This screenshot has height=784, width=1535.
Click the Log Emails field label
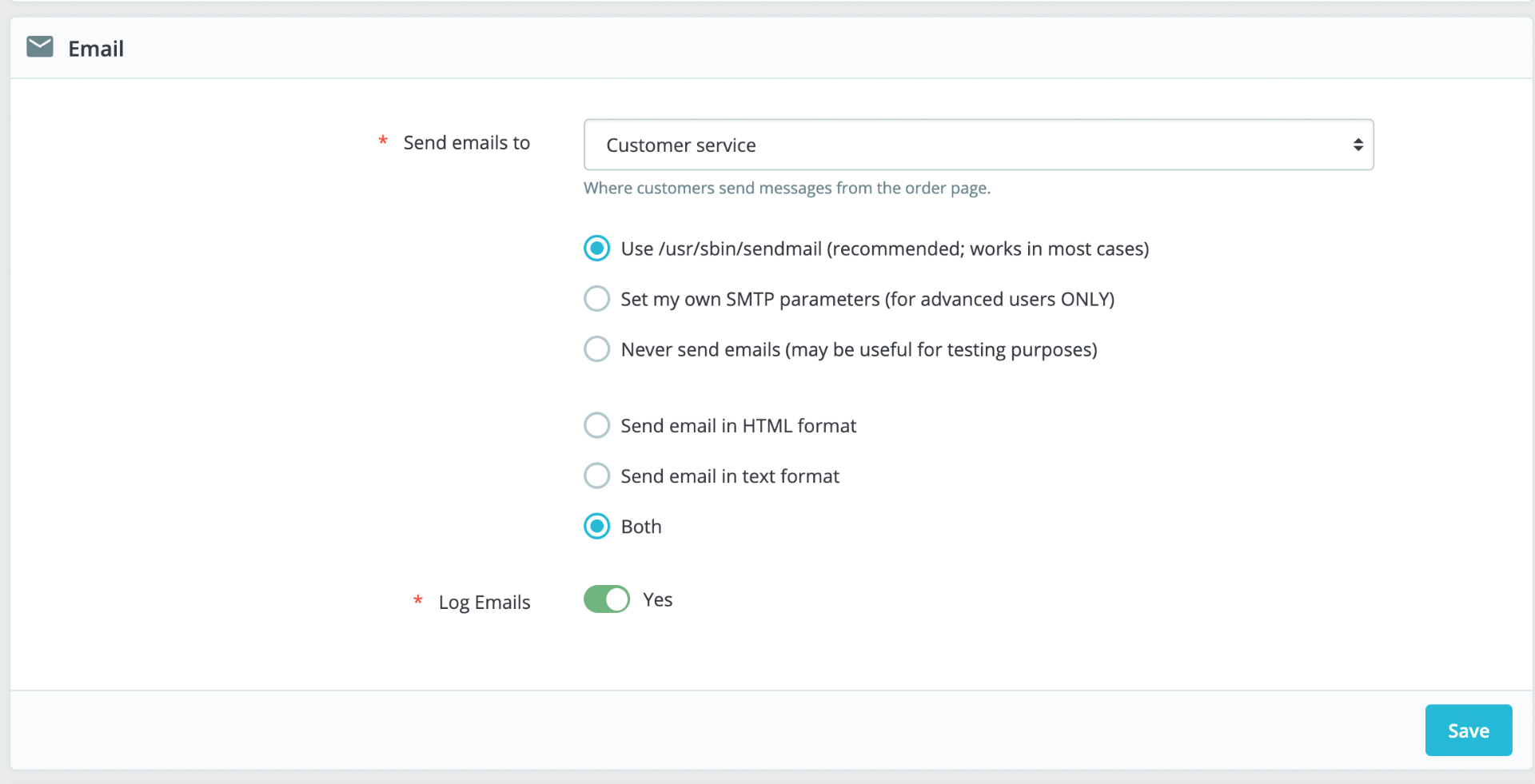(x=484, y=603)
